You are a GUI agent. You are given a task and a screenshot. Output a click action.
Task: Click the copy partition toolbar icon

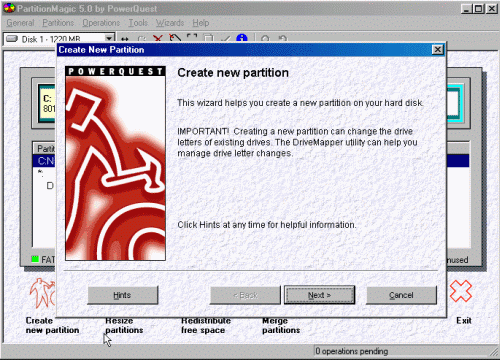pyautogui.click(x=208, y=38)
